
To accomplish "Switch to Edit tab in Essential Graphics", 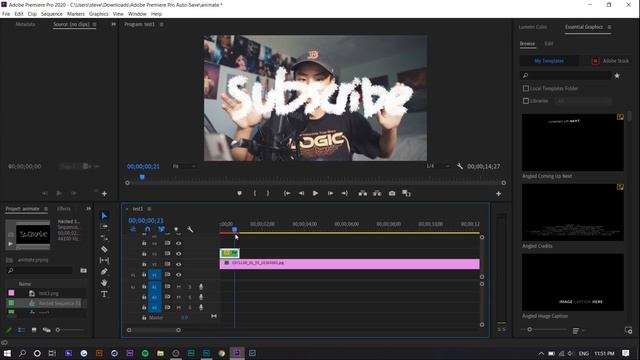I will (x=549, y=43).
